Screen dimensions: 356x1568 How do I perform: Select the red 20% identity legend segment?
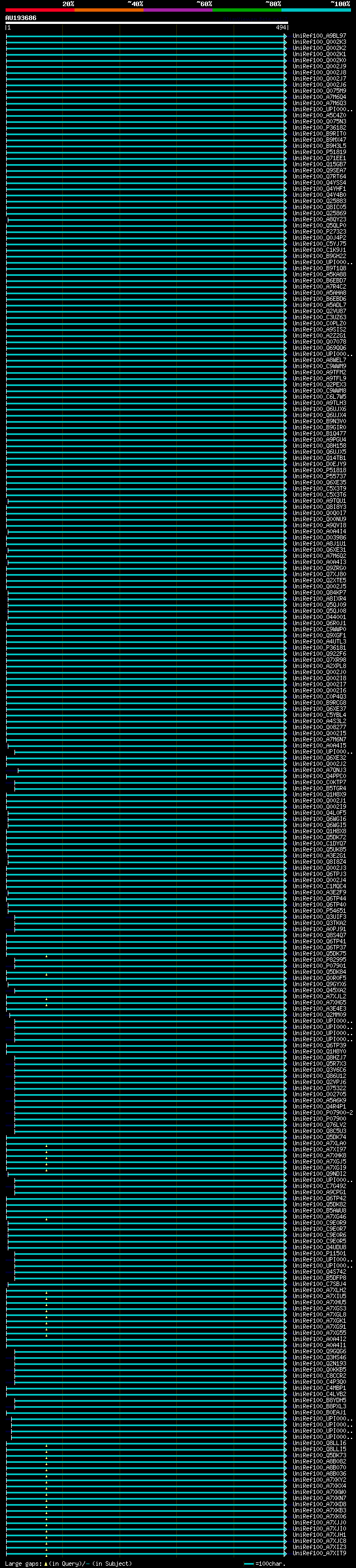(x=39, y=10)
